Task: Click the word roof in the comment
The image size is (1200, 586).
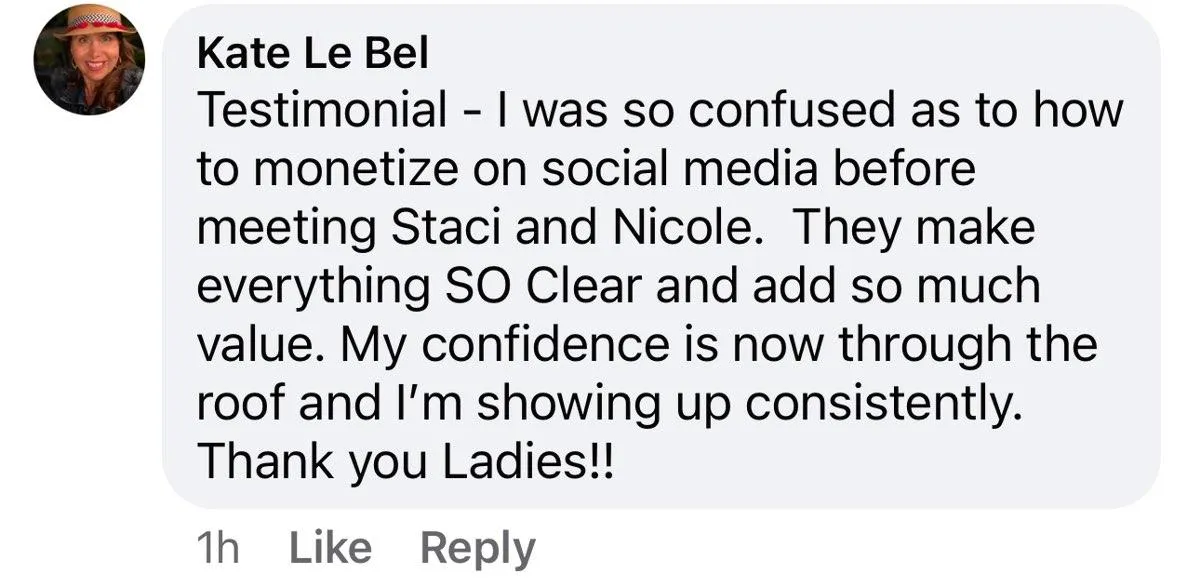Action: [238, 402]
